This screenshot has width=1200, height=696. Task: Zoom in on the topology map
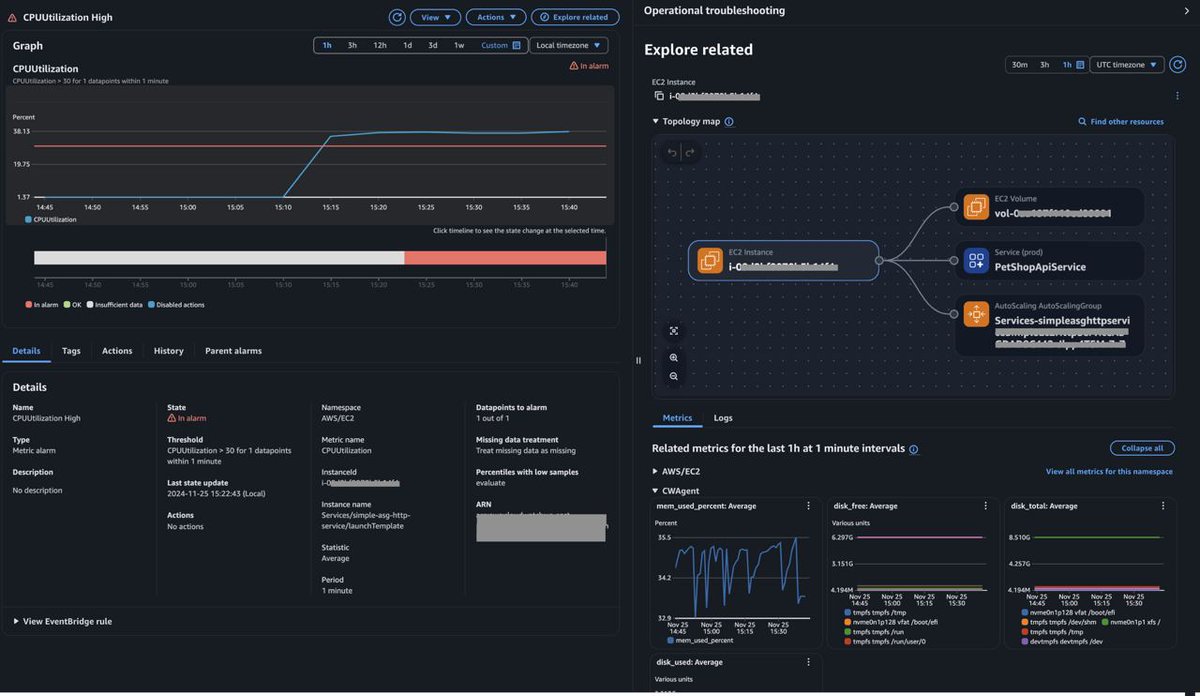(x=674, y=357)
